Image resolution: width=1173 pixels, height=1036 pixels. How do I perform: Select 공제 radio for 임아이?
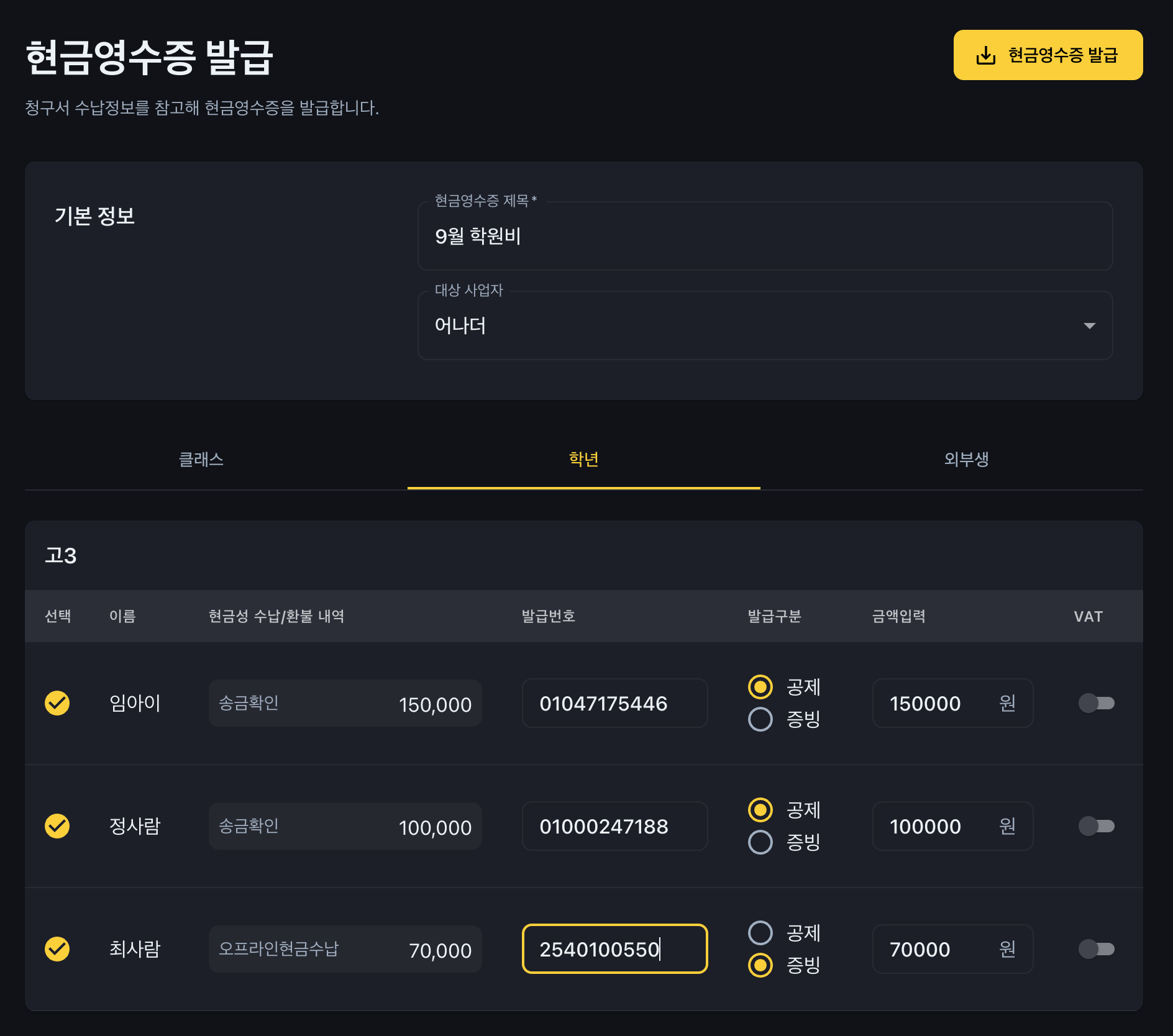pyautogui.click(x=760, y=687)
